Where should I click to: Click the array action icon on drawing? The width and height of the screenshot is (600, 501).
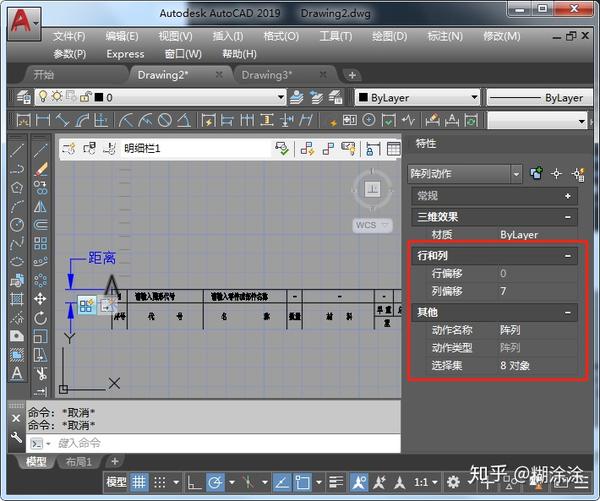[x=86, y=306]
